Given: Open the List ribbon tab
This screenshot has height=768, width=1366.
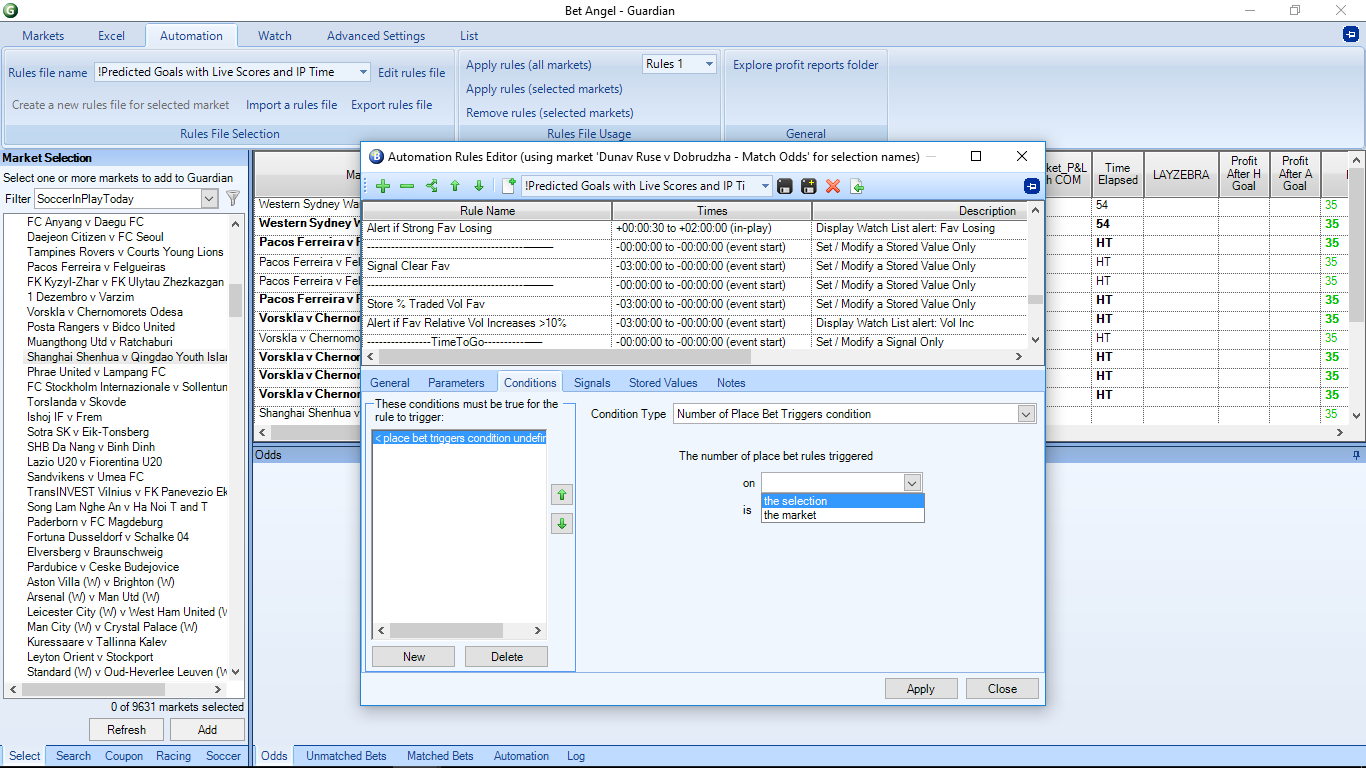Looking at the screenshot, I should coord(469,36).
